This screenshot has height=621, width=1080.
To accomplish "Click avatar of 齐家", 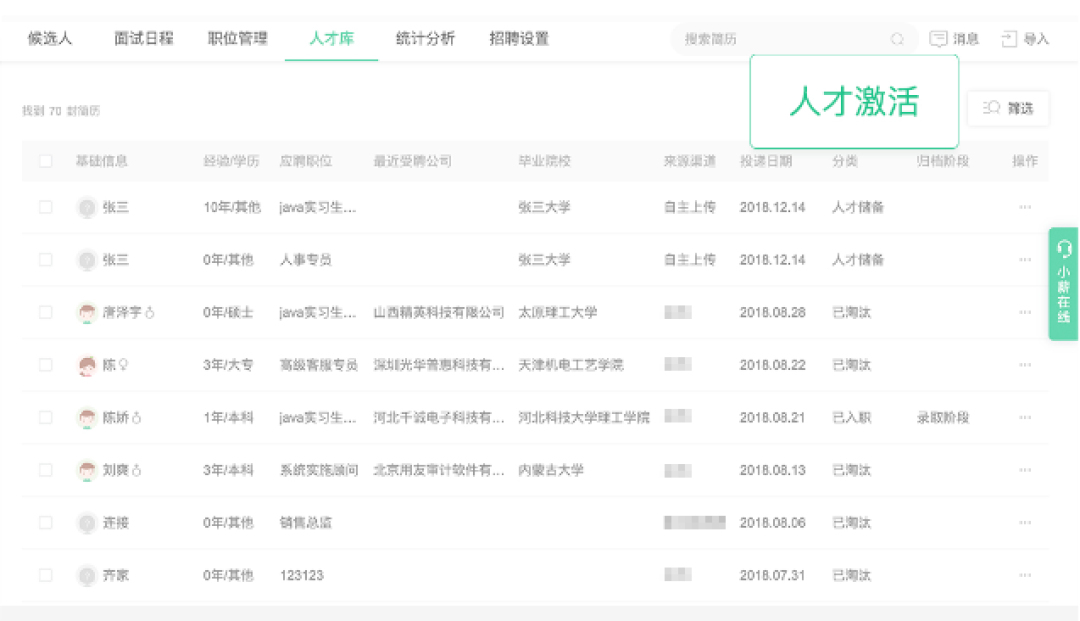I will point(87,575).
